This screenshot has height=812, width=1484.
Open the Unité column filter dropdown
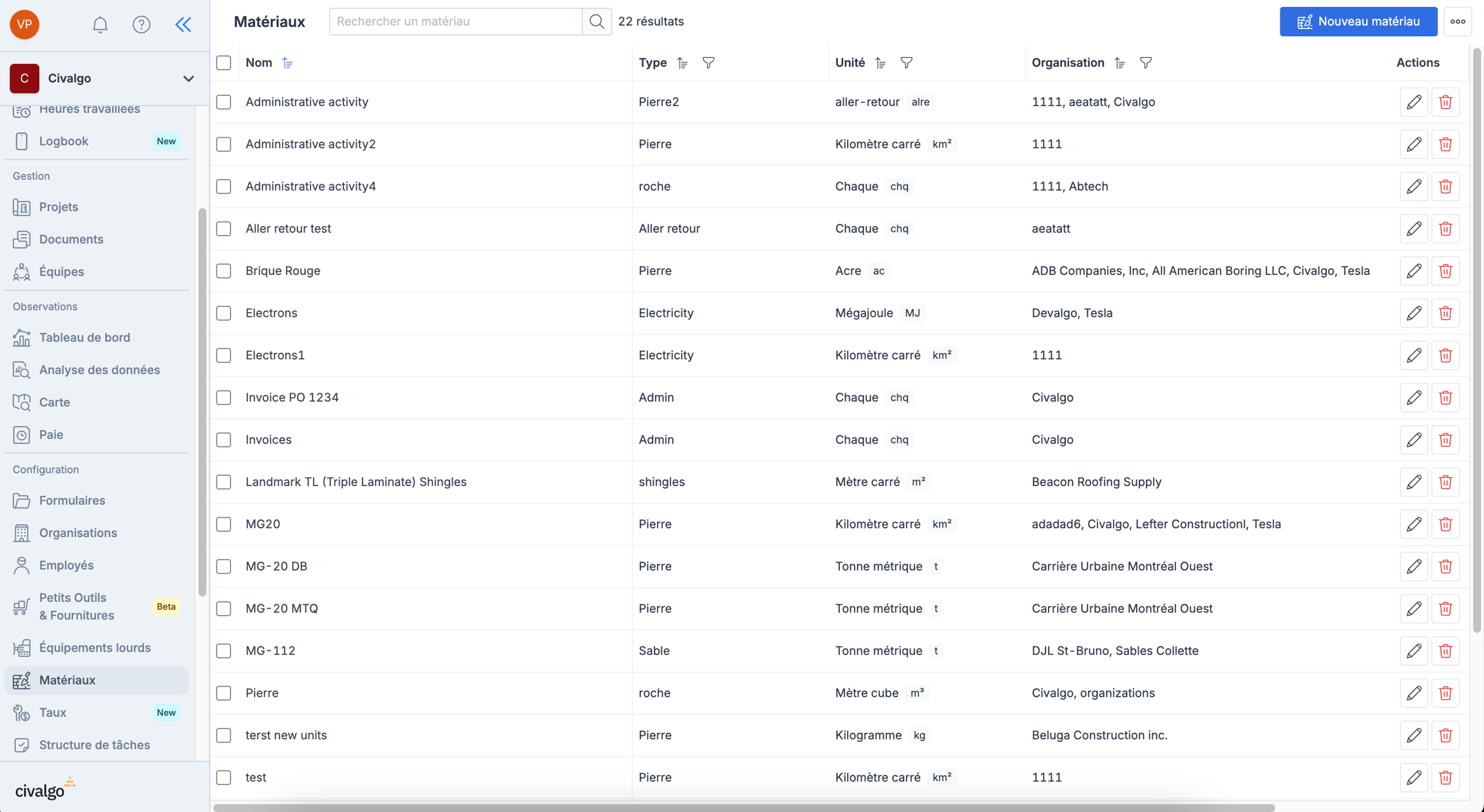tap(906, 63)
